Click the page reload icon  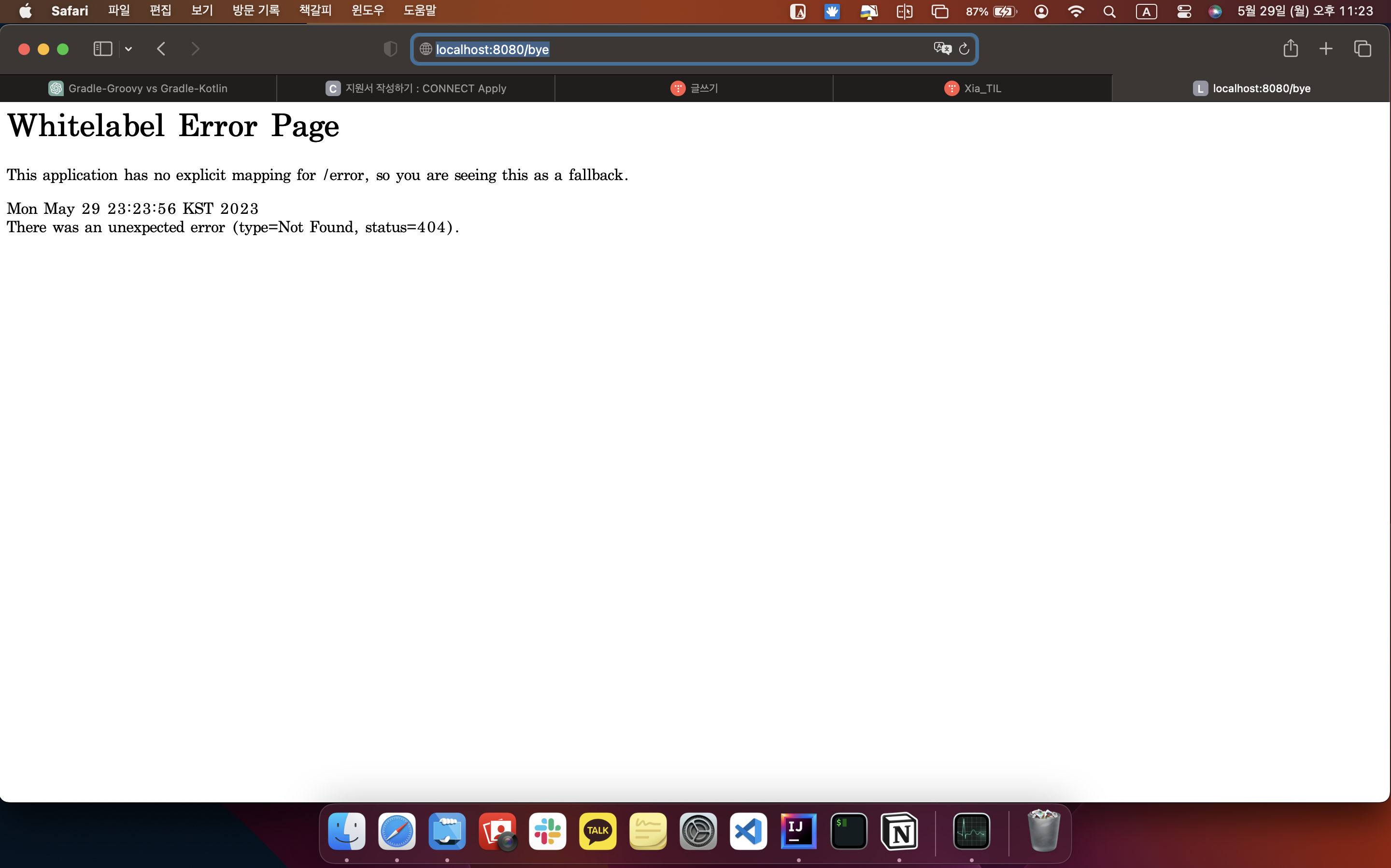[964, 49]
